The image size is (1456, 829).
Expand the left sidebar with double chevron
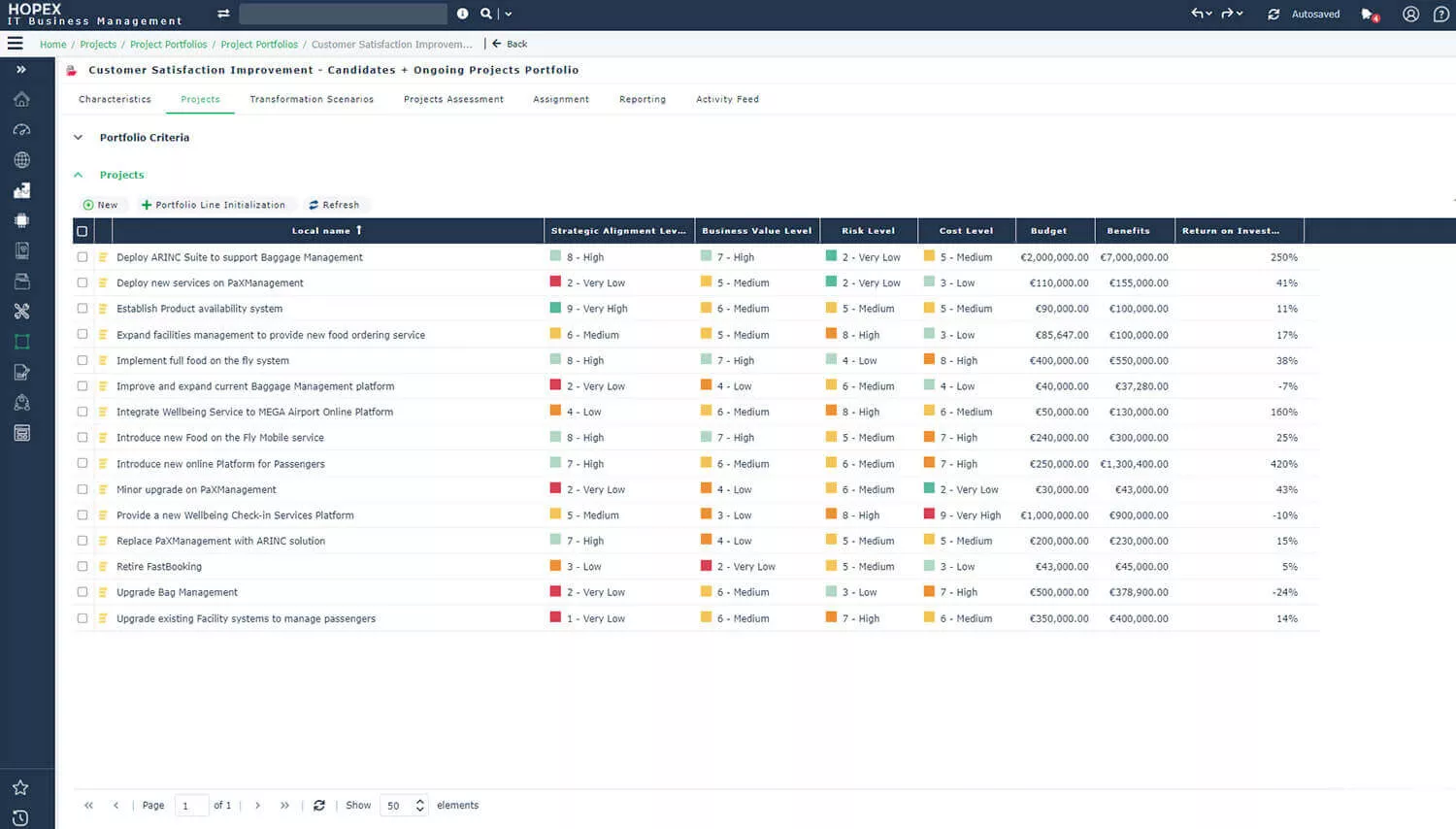click(x=20, y=70)
